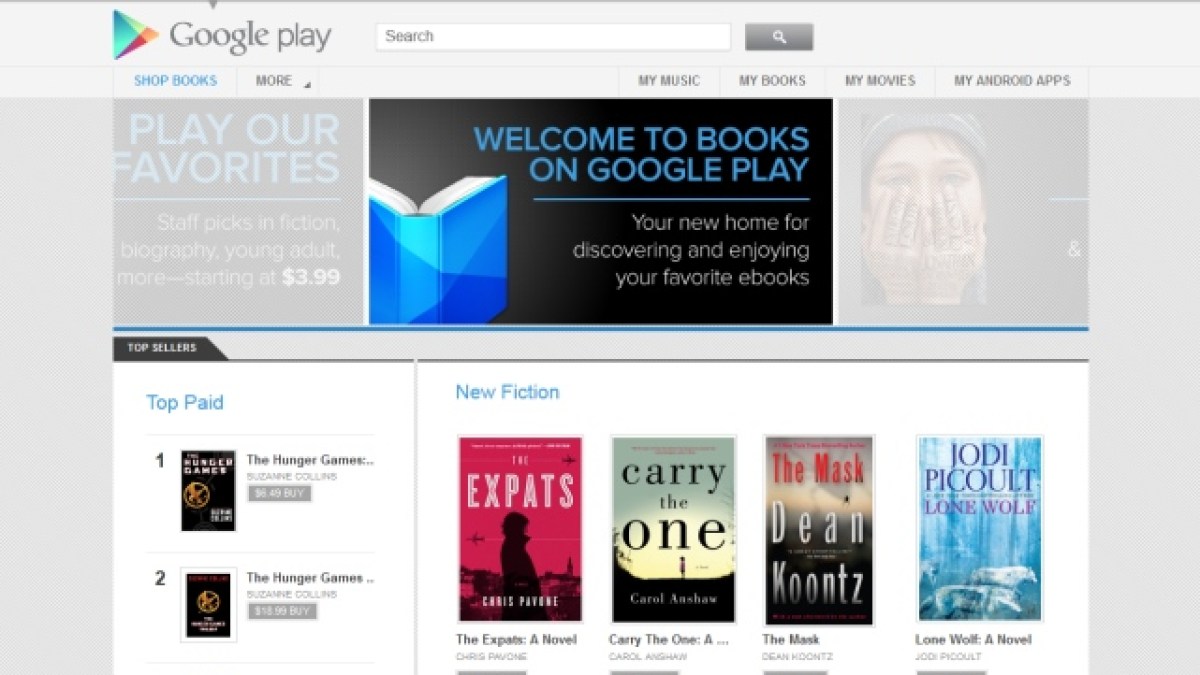Go to My Music
This screenshot has height=675, width=1200.
point(669,81)
